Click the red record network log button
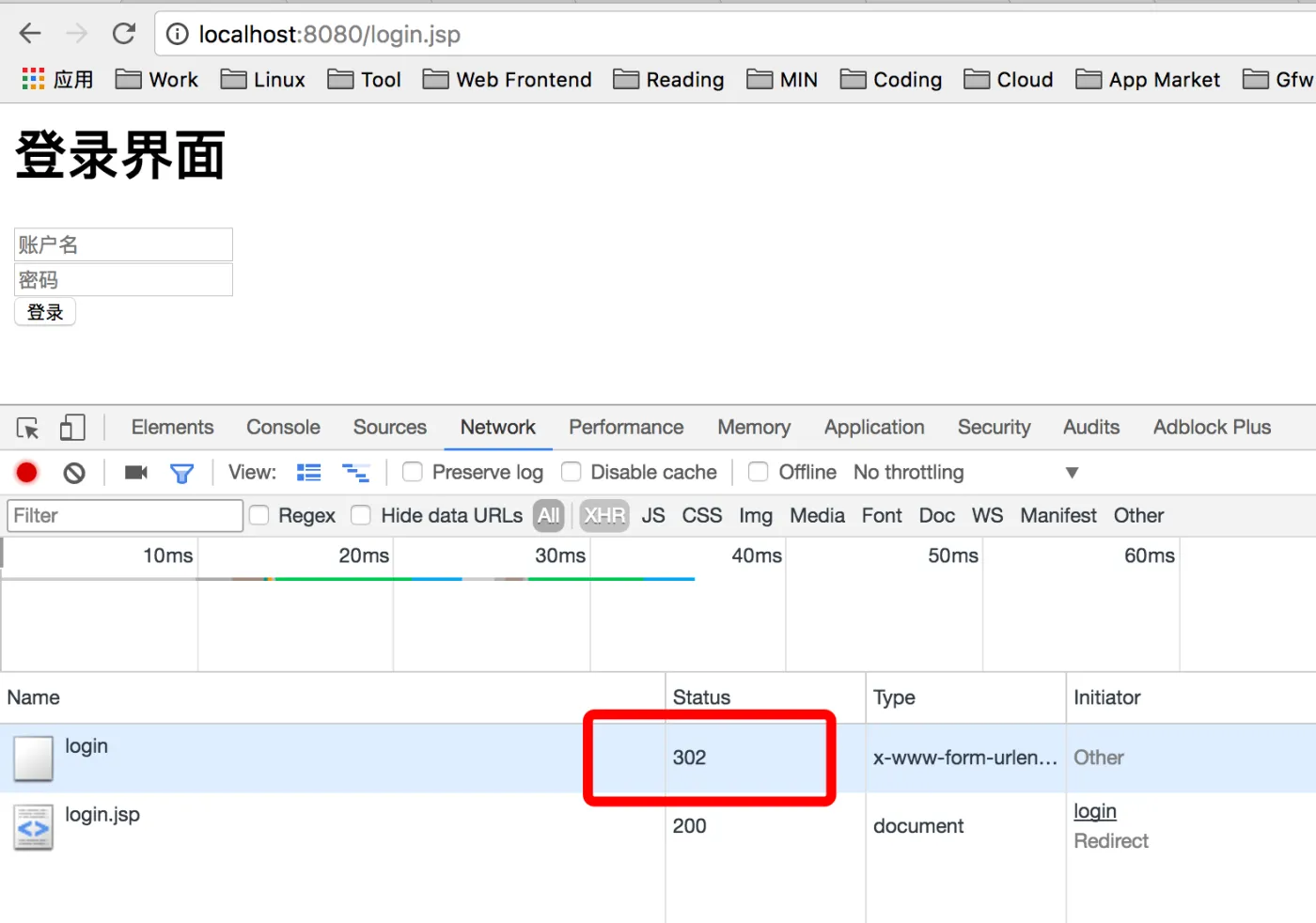 [x=27, y=473]
